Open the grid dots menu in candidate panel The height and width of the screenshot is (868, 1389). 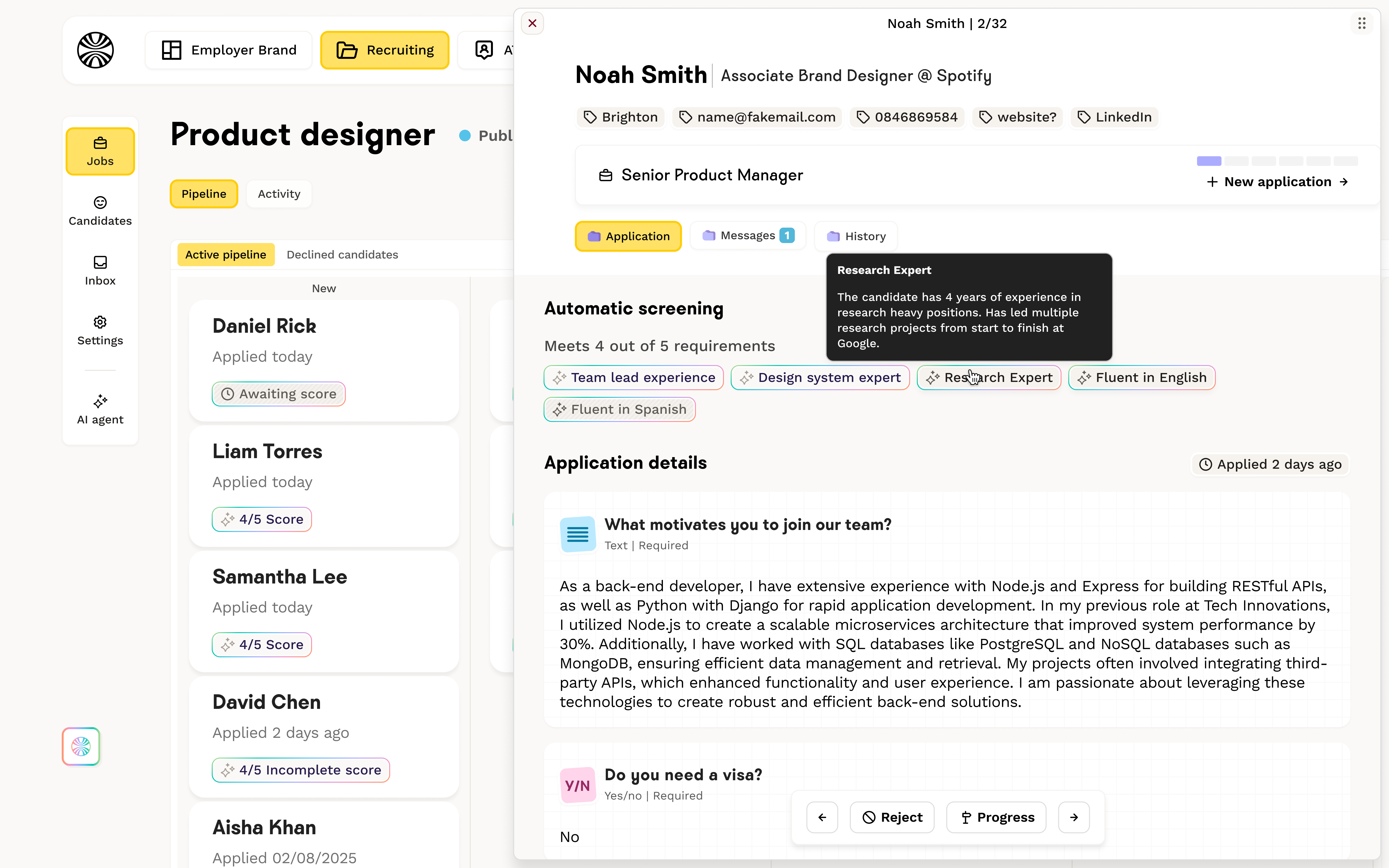[x=1362, y=24]
